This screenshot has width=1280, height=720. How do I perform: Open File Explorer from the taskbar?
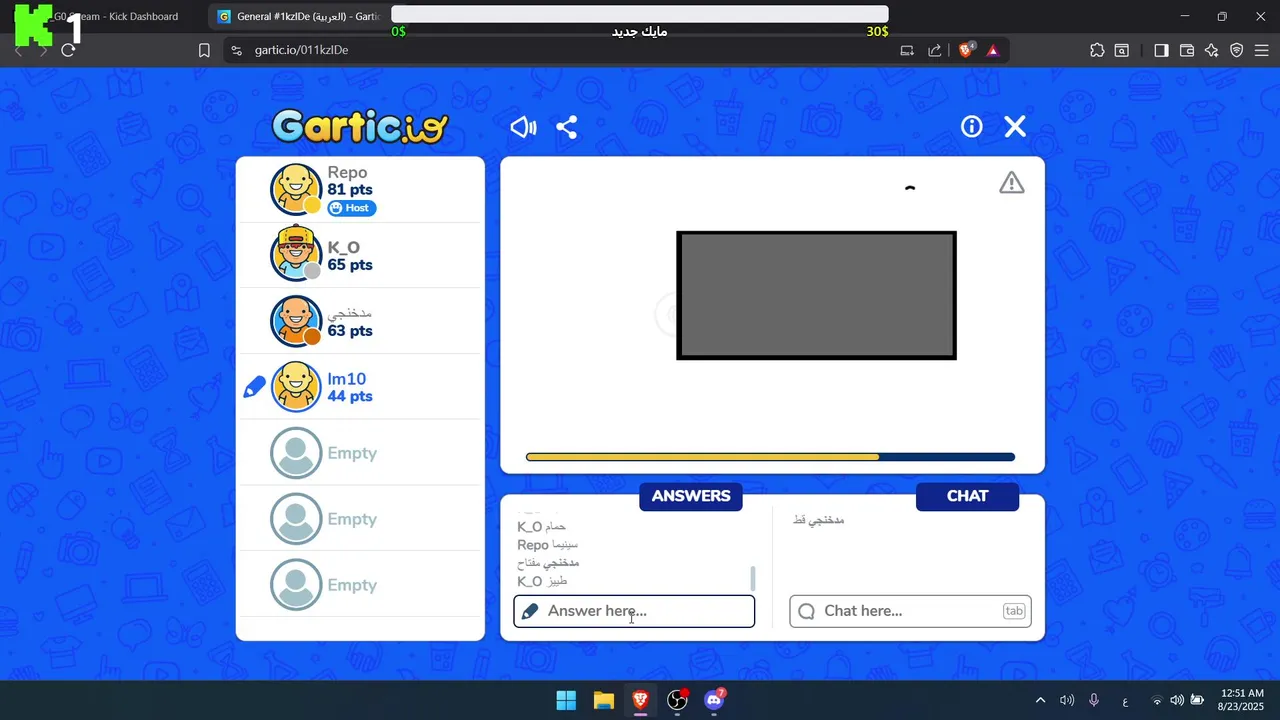tap(603, 700)
